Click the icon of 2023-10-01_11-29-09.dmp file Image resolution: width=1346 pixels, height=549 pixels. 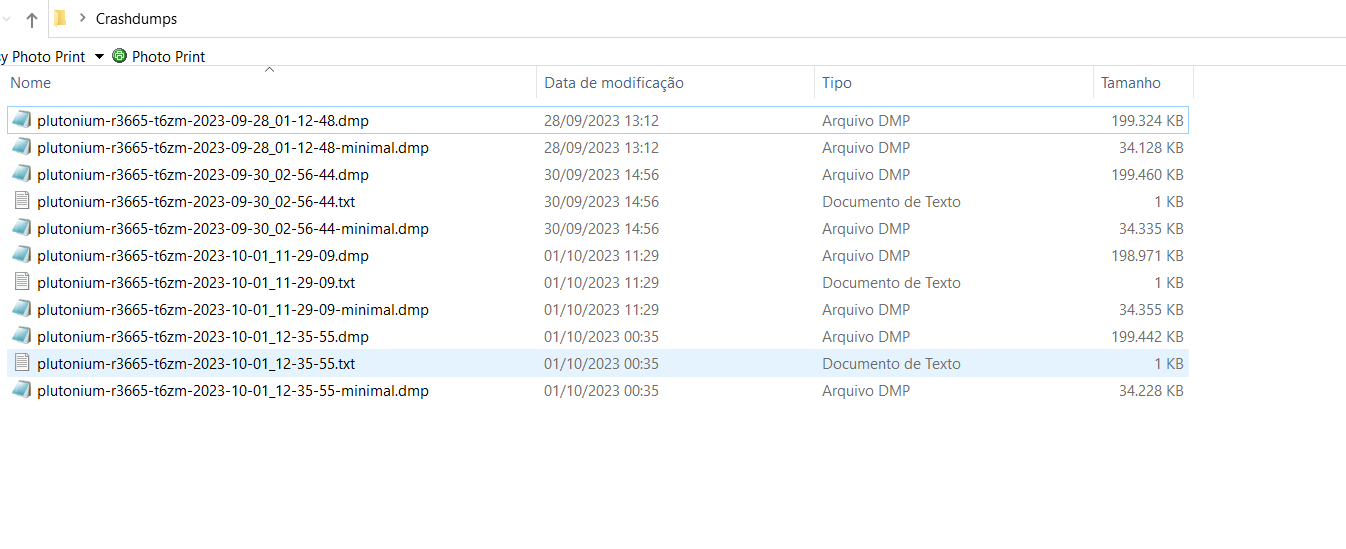click(x=22, y=255)
